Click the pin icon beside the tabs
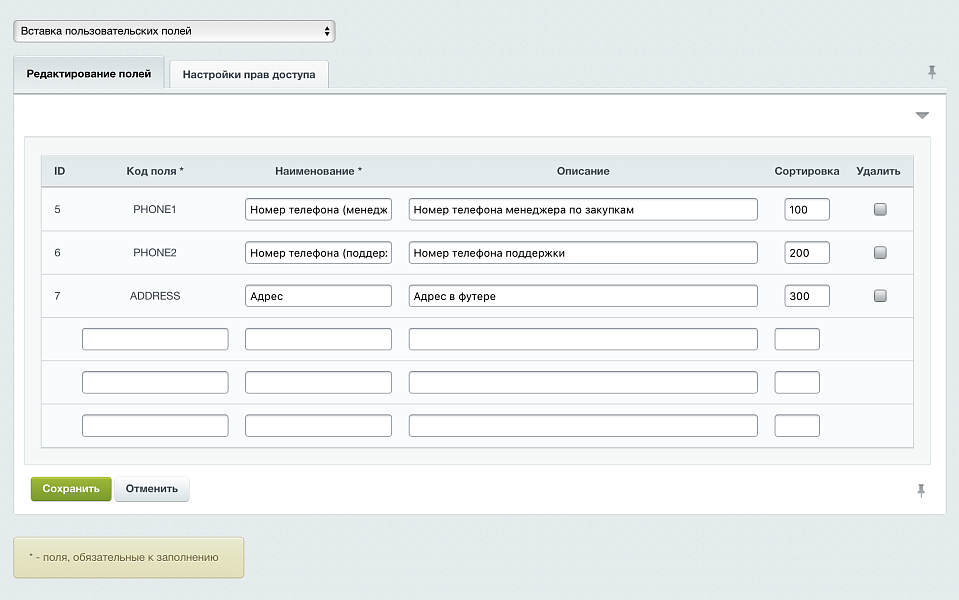959x600 pixels. [932, 72]
